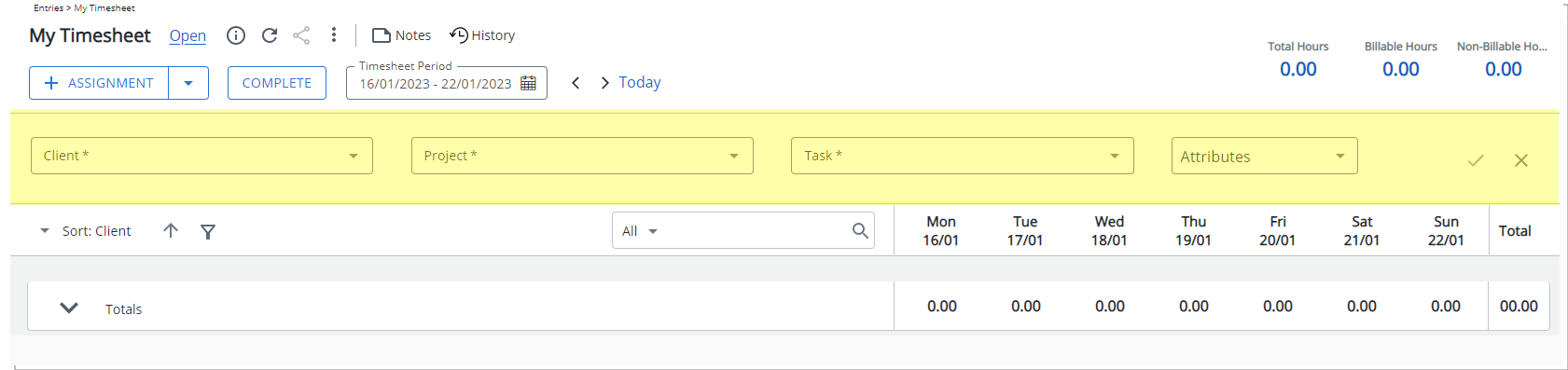Open the filter funnel icon

208,231
